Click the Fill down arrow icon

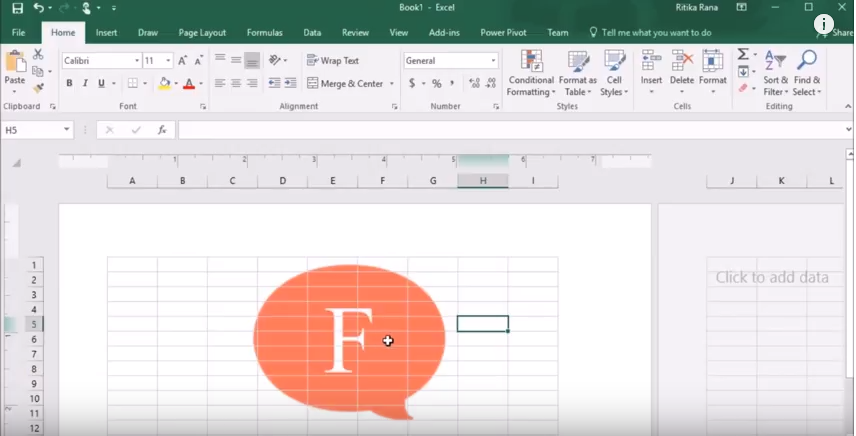tap(743, 71)
